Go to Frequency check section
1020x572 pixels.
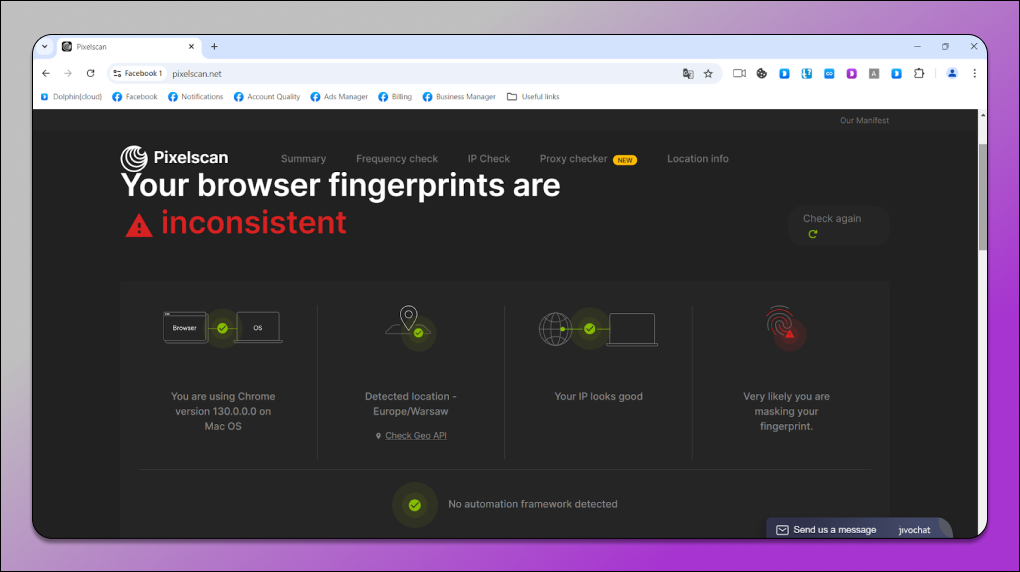pos(397,159)
